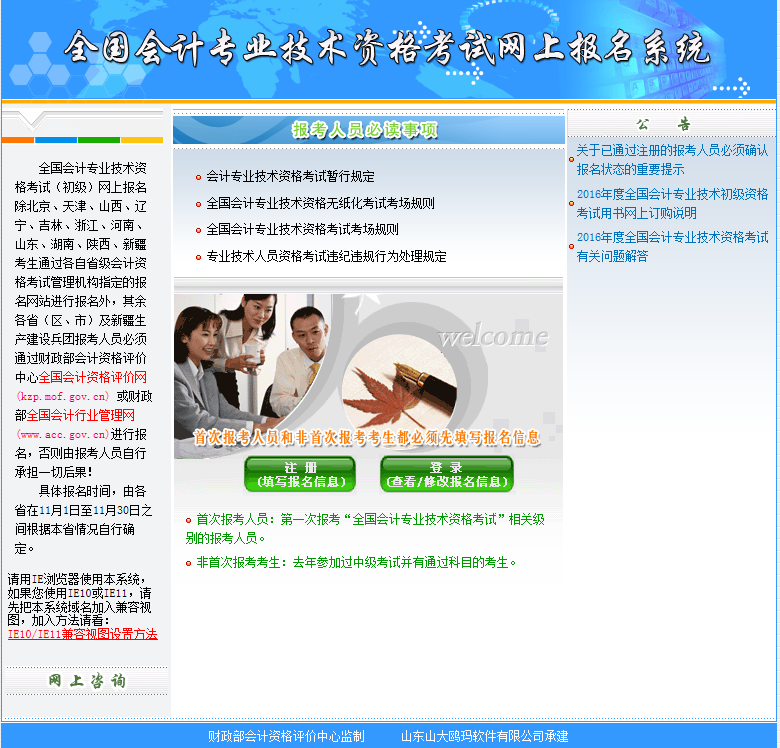Open notice about 确认报名状态的重要提示

671,160
